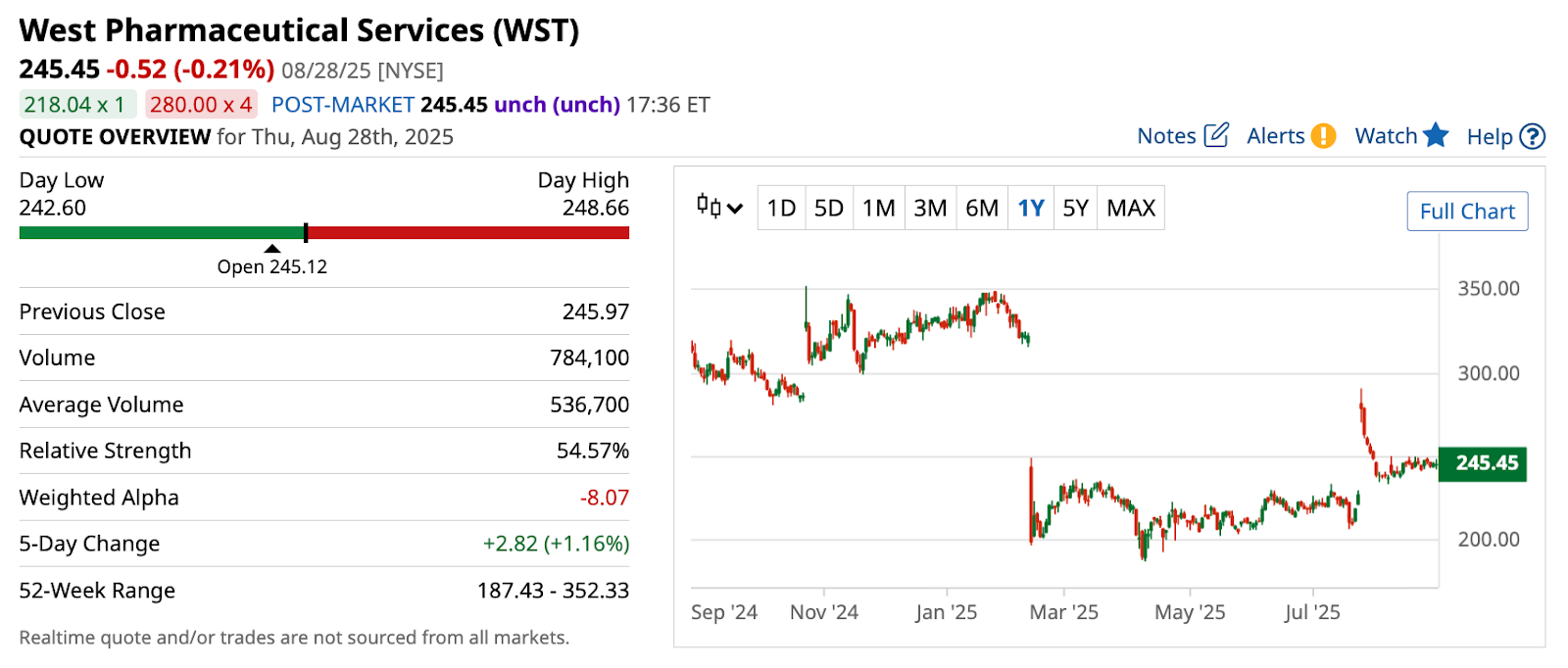The width and height of the screenshot is (1568, 668).
Task: Click the 52-Week Range value 187.43 - 352.33
Action: click(x=553, y=591)
